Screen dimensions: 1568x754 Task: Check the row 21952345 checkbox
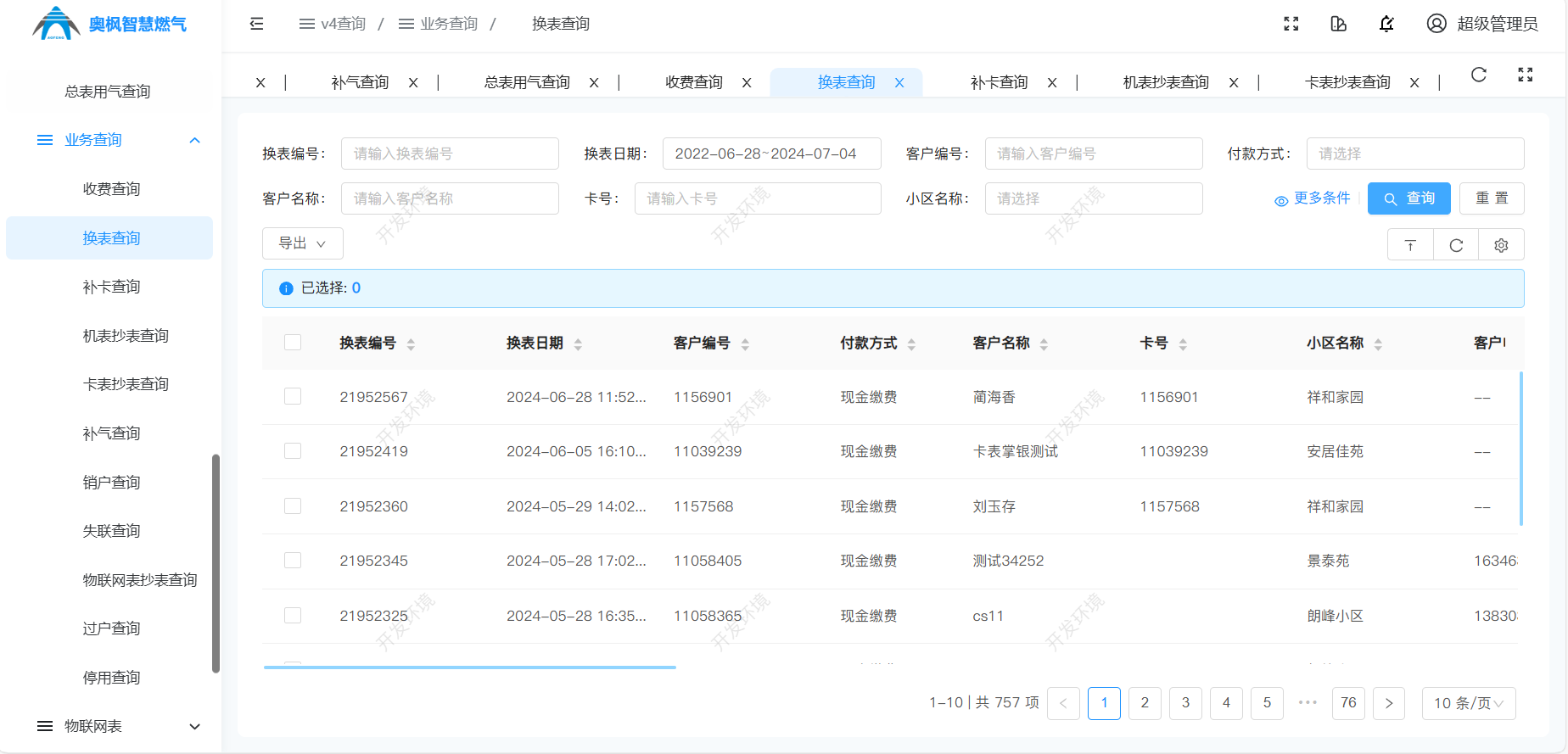293,560
